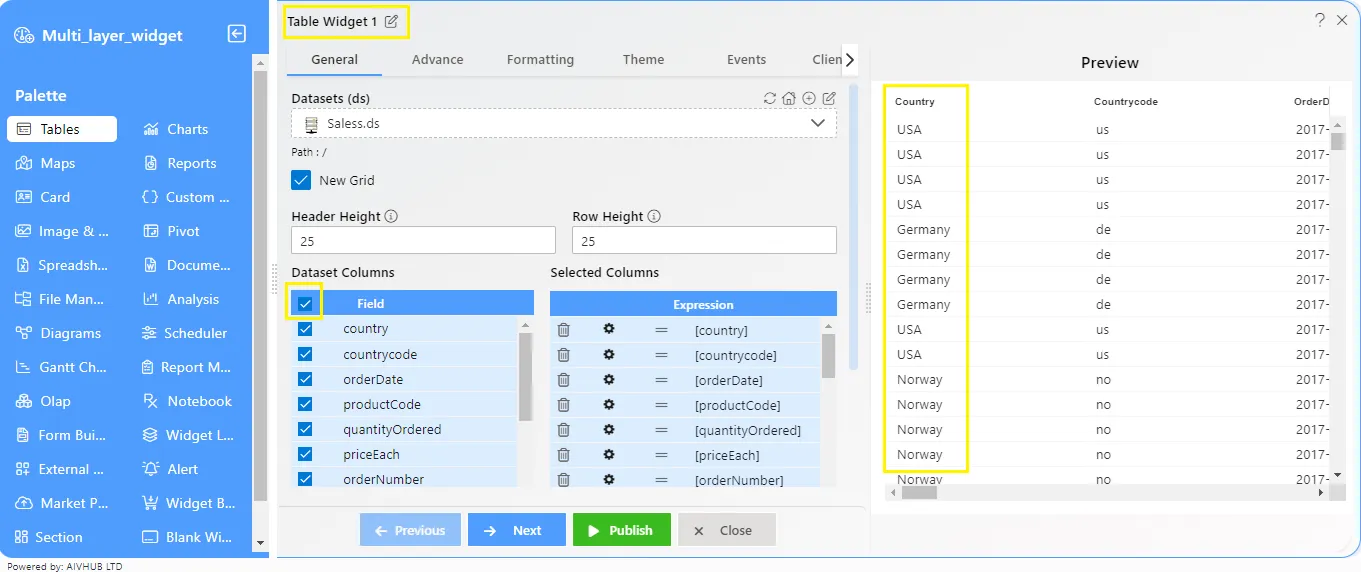
Task: Toggle select-all checkbox in Field header
Action: tap(305, 303)
